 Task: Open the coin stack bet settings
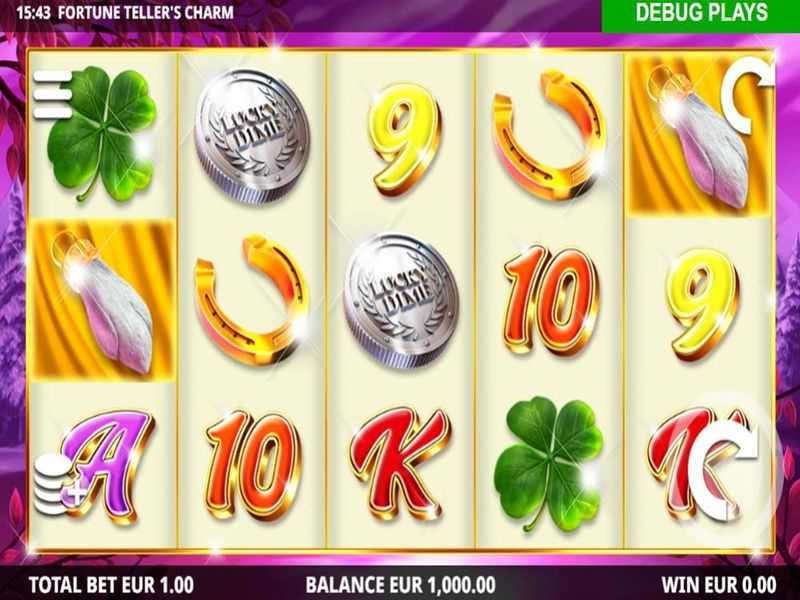(58, 483)
